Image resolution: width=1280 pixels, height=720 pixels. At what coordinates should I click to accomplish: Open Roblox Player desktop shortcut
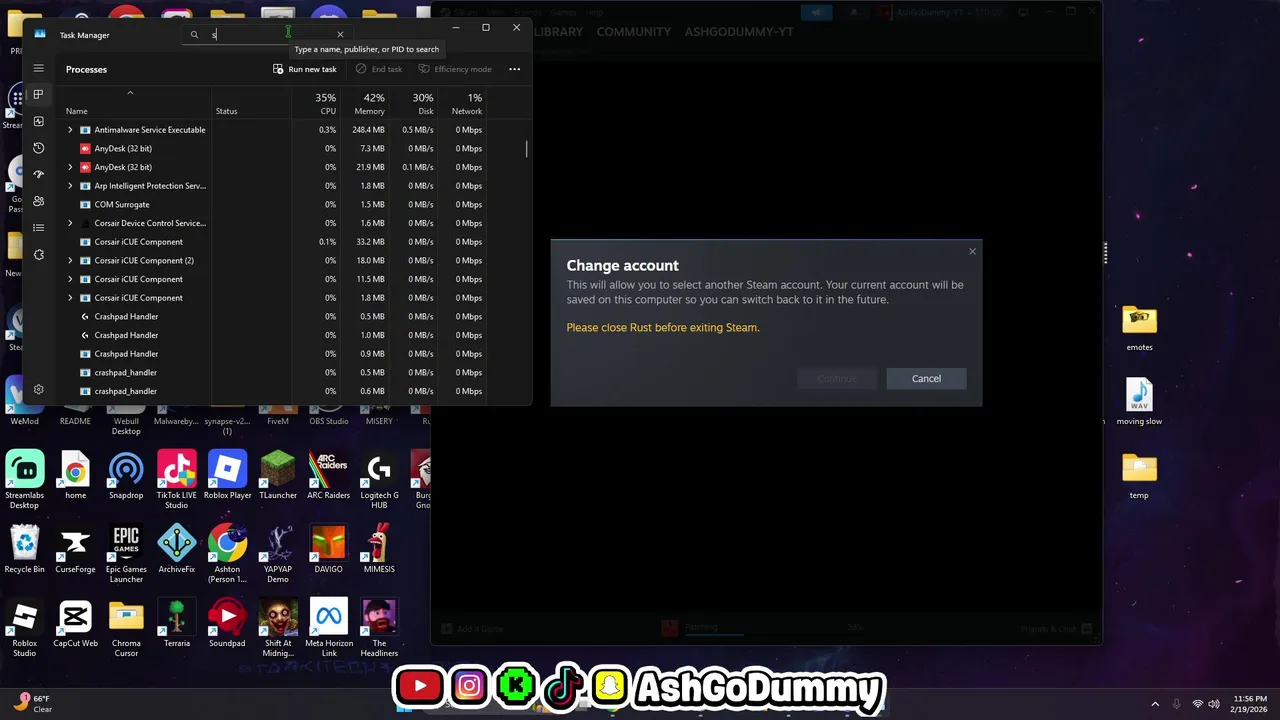point(227,475)
